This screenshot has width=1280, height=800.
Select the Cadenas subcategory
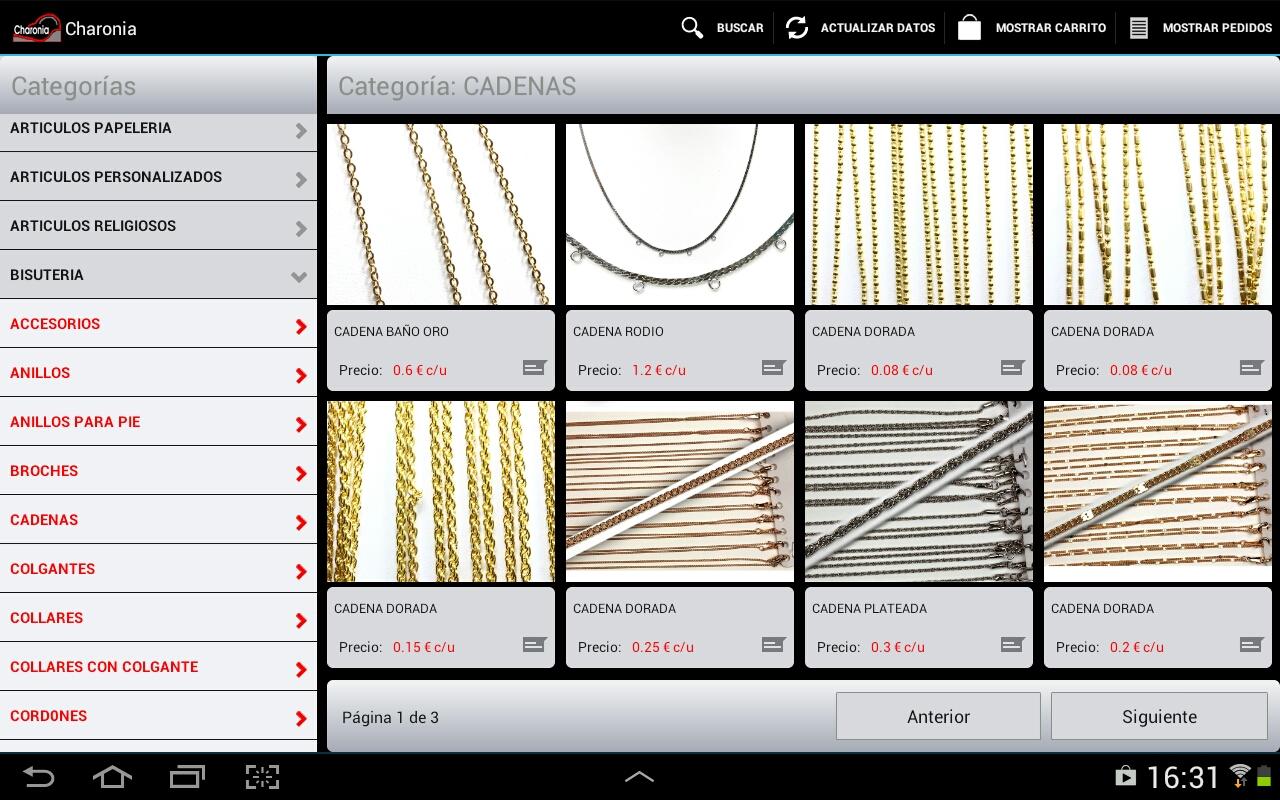(158, 520)
